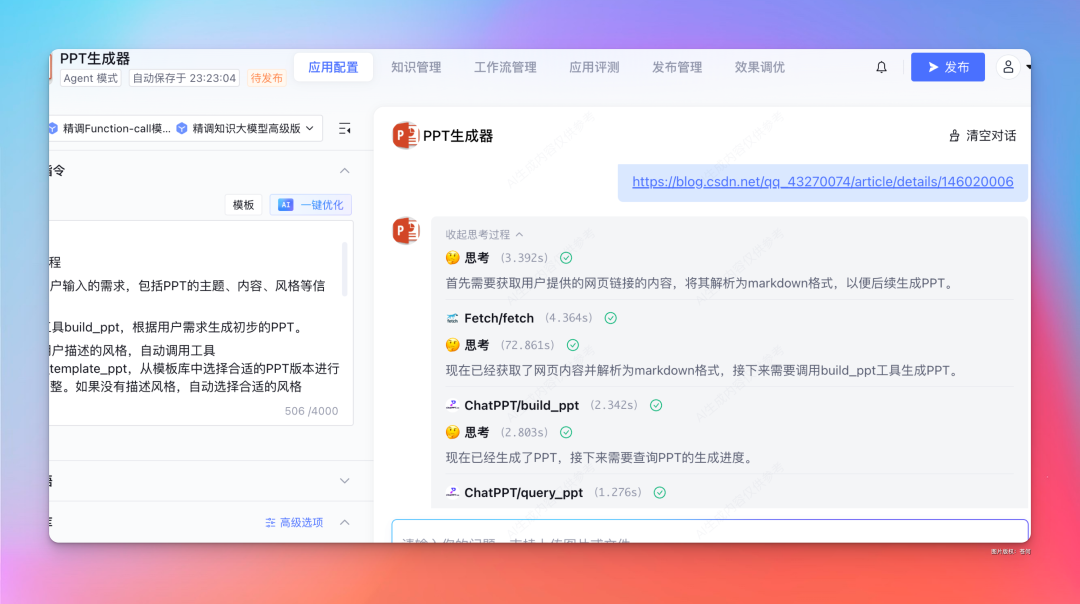
Task: Click the success checkmark next to Fetch/fetch
Action: point(610,318)
